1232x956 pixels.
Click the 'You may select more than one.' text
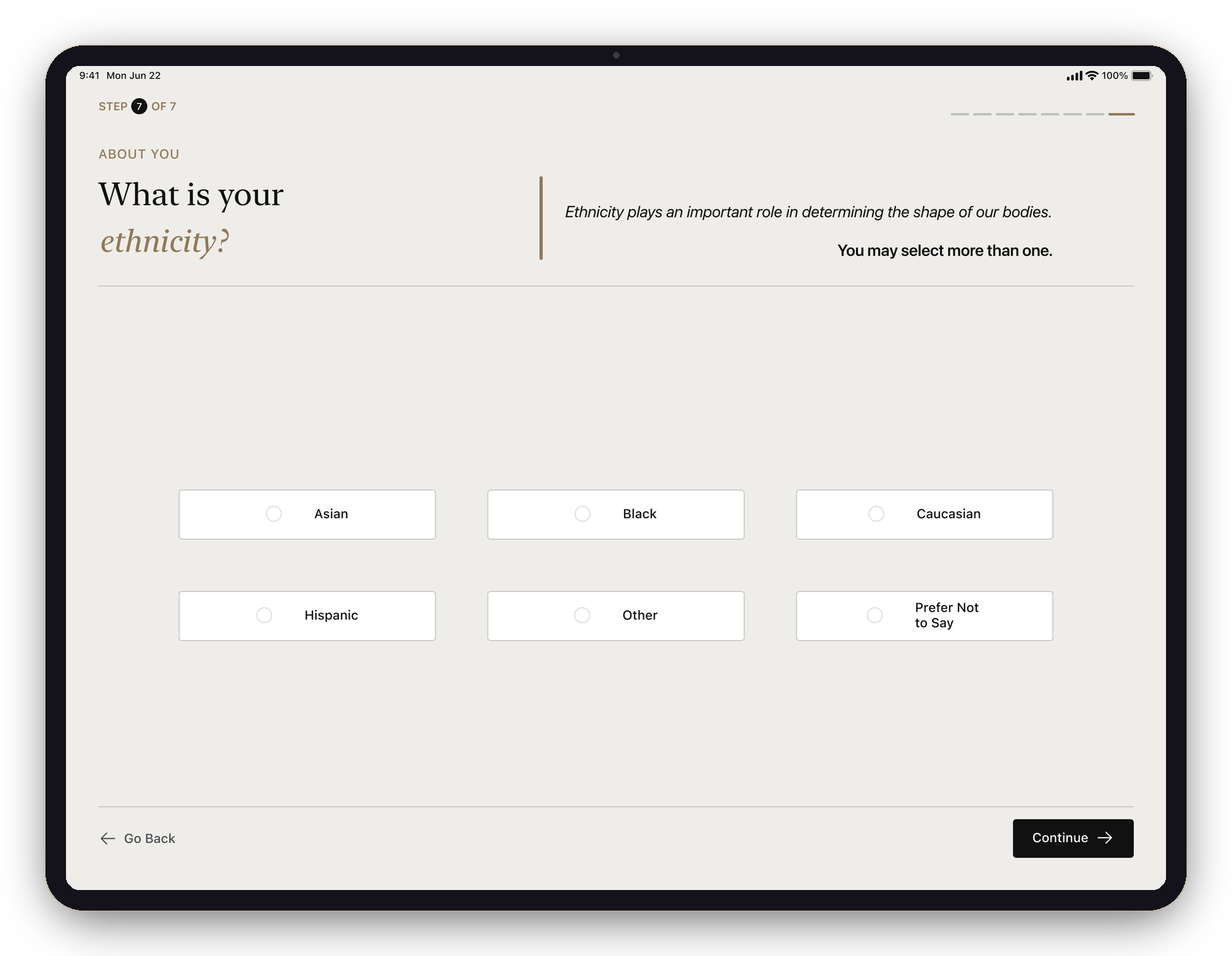(945, 251)
